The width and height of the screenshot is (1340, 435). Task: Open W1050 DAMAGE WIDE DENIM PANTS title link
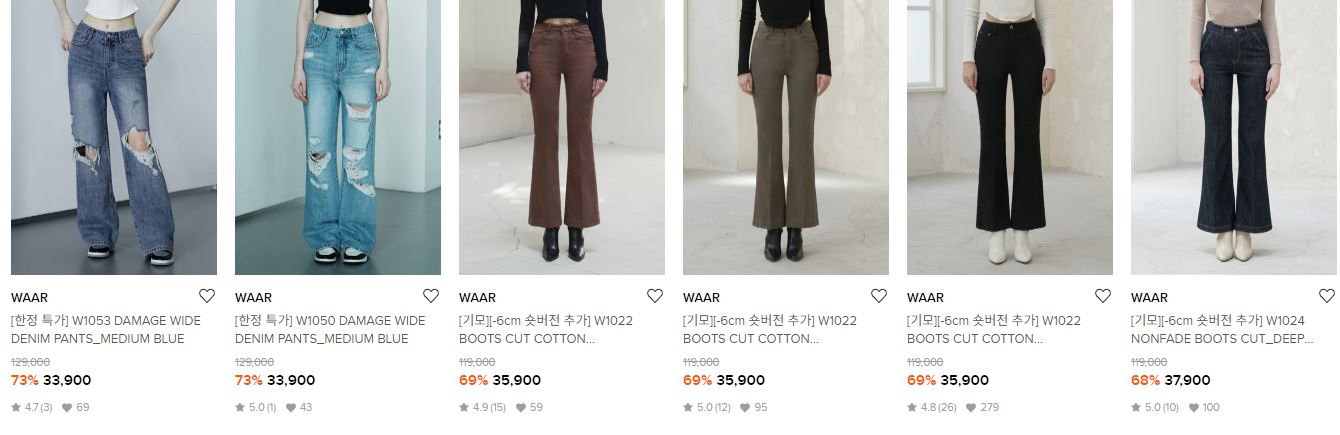click(x=330, y=330)
